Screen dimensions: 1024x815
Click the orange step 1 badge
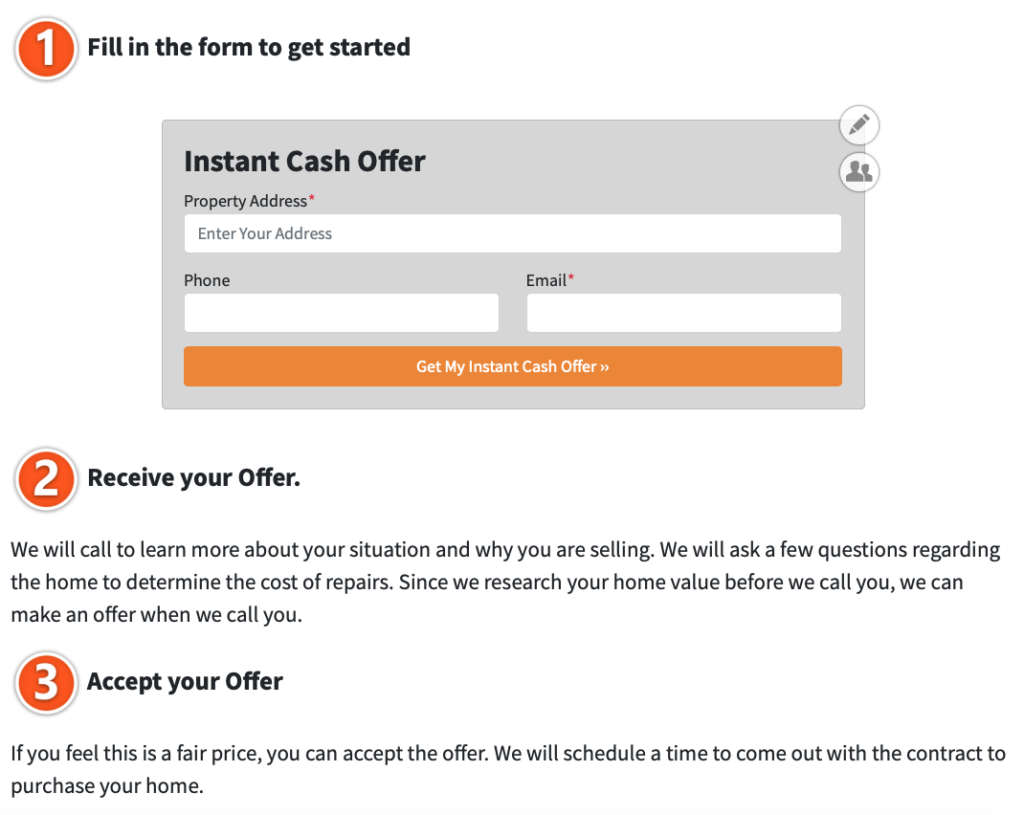(46, 49)
